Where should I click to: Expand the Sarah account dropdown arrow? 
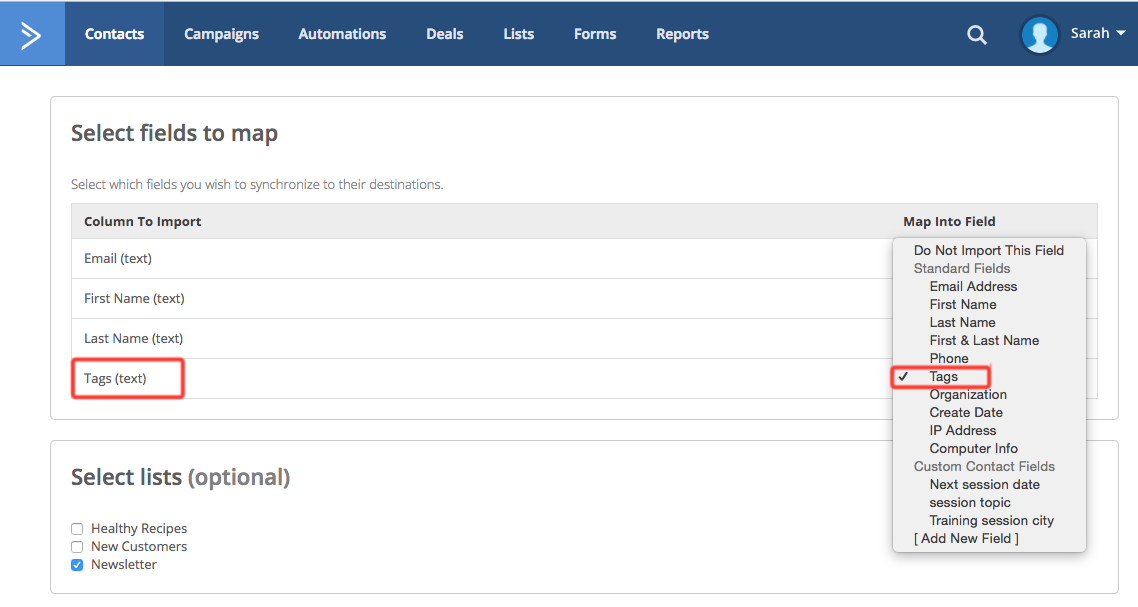(x=1121, y=34)
